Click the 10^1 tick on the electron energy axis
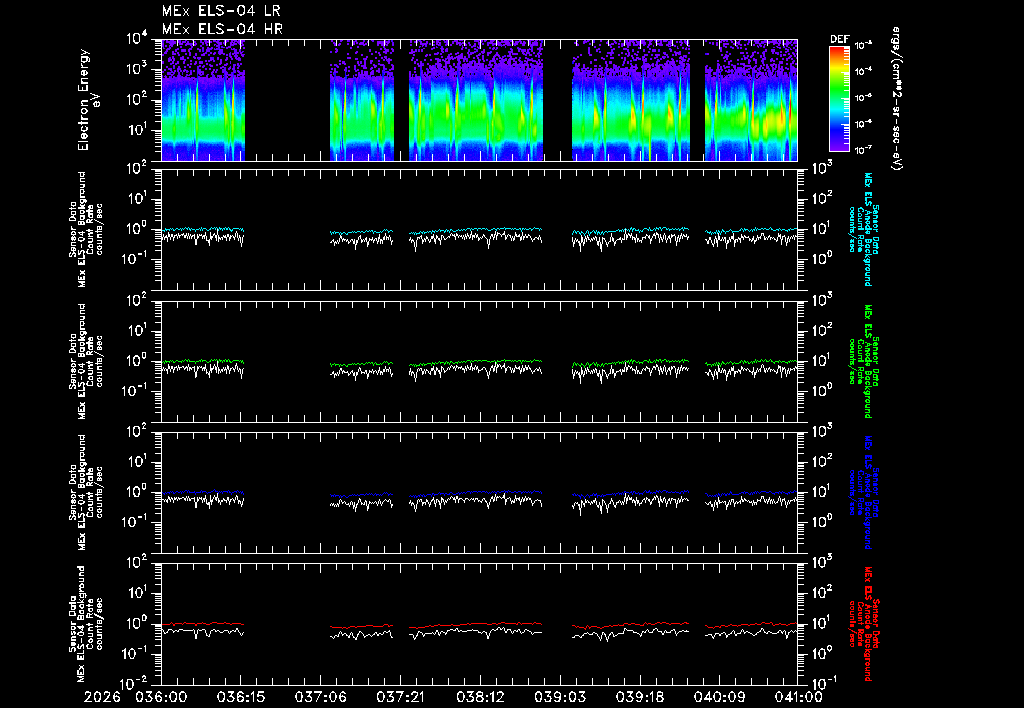 [x=137, y=130]
